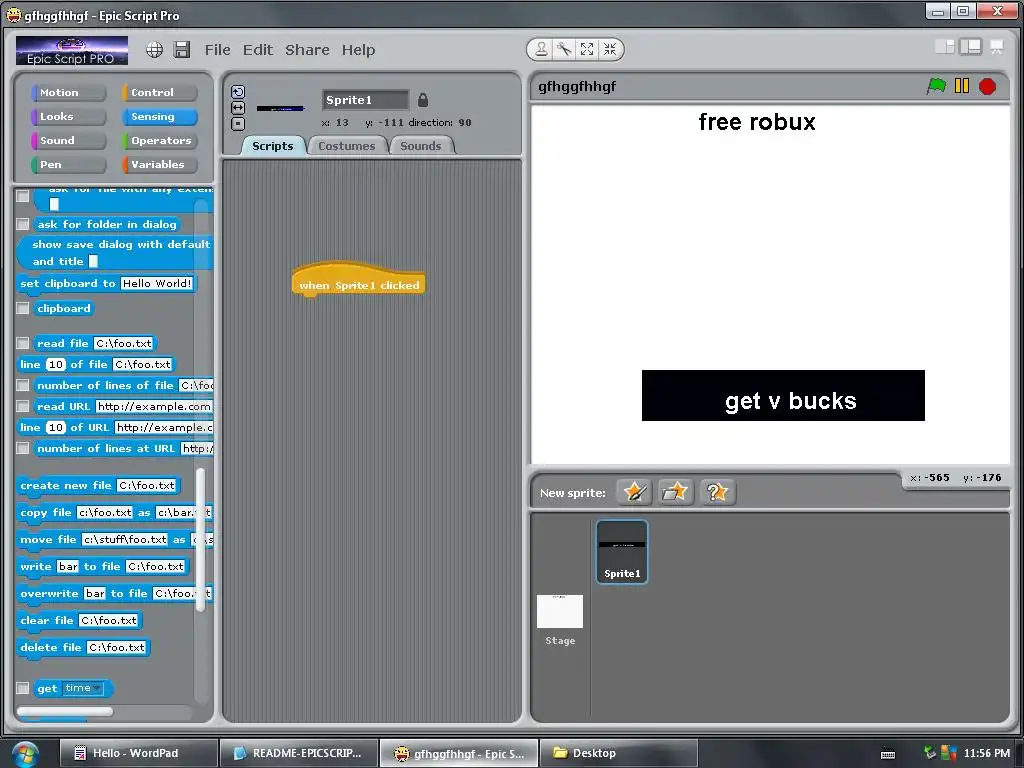Get a surprise sprite

717,492
